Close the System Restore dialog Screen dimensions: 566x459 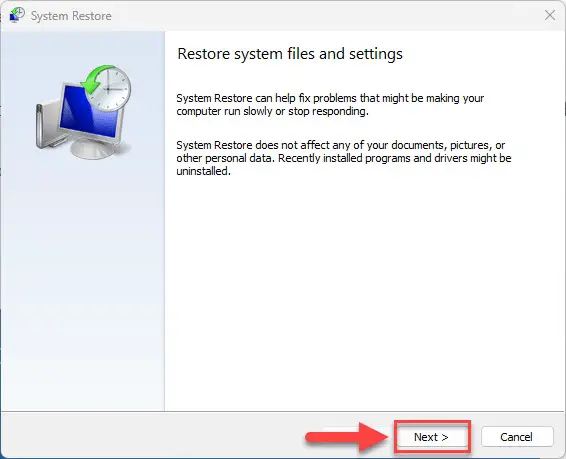pyautogui.click(x=550, y=15)
